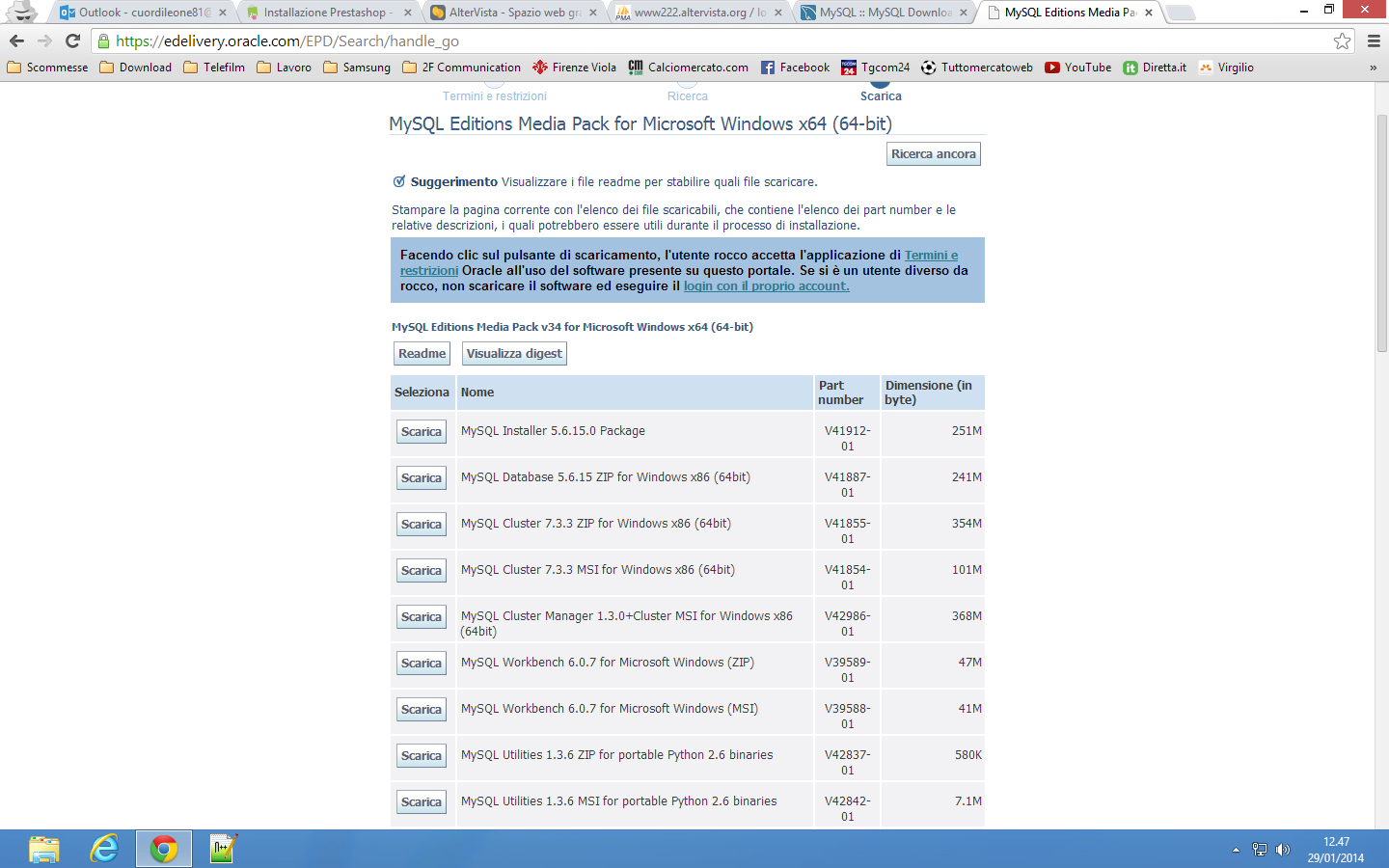The width and height of the screenshot is (1389, 868).
Task: Open the volume control in system tray
Action: point(1283,850)
